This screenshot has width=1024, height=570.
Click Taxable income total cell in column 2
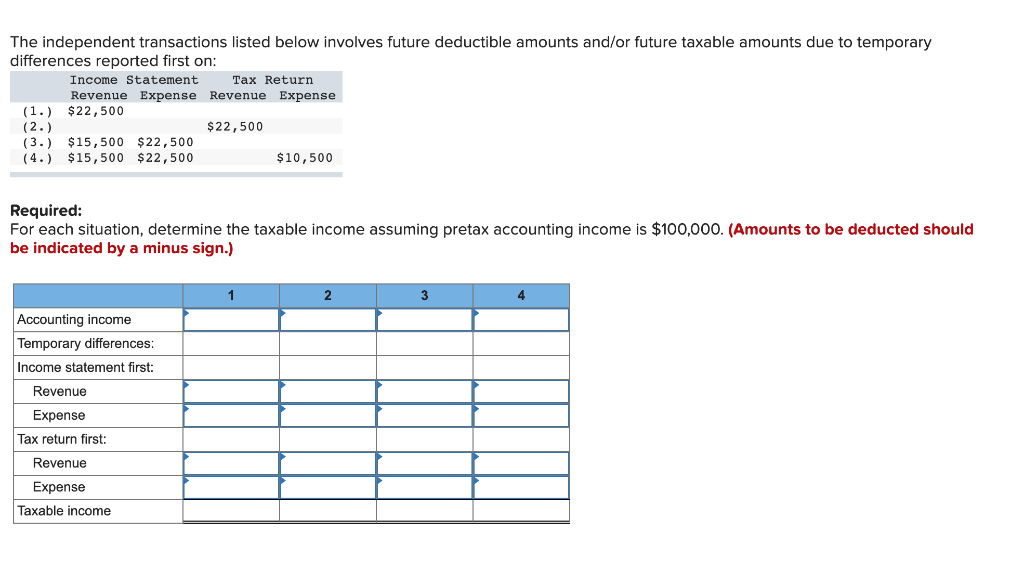(328, 511)
